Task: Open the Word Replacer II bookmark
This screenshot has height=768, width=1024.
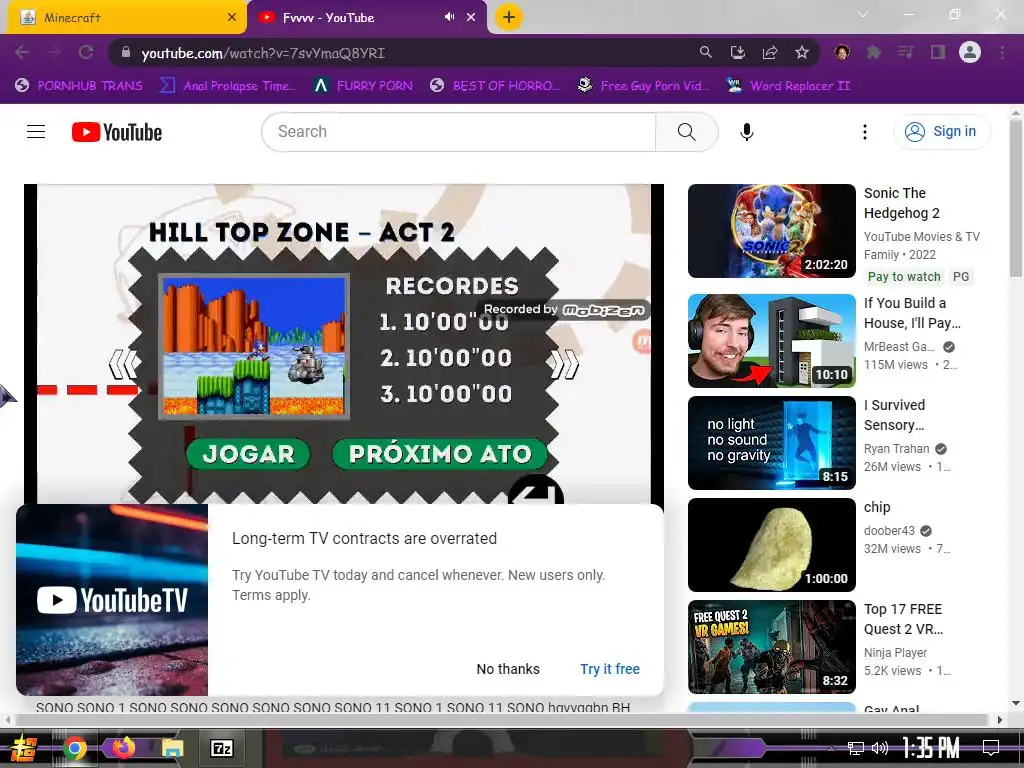Action: click(789, 86)
